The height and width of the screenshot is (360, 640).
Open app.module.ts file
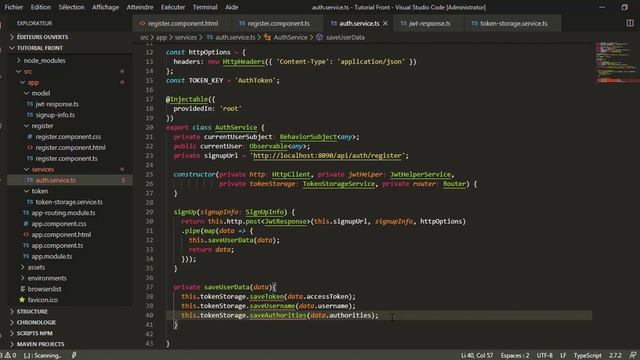click(x=51, y=256)
